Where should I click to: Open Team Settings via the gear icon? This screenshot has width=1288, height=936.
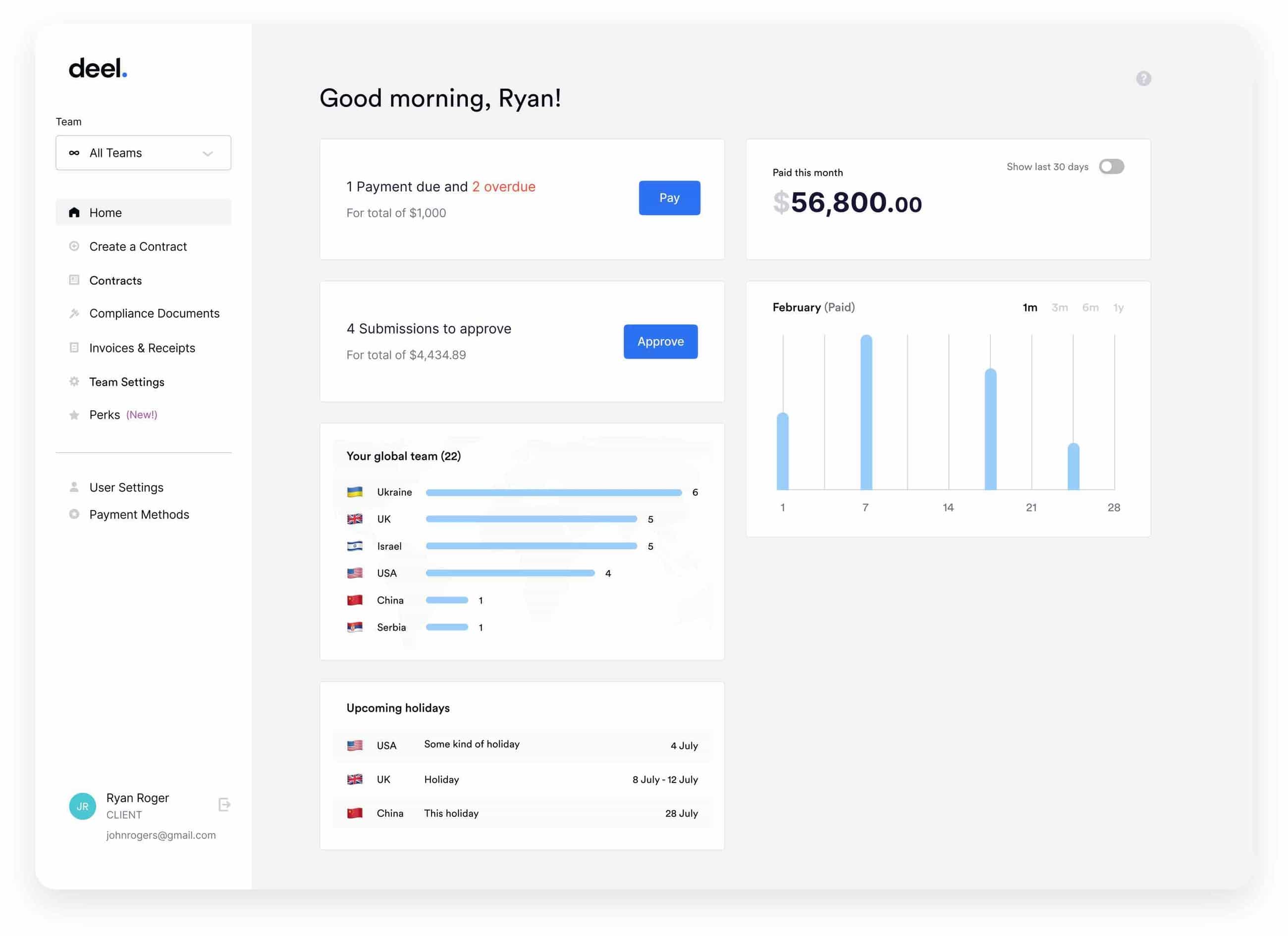[x=74, y=381]
